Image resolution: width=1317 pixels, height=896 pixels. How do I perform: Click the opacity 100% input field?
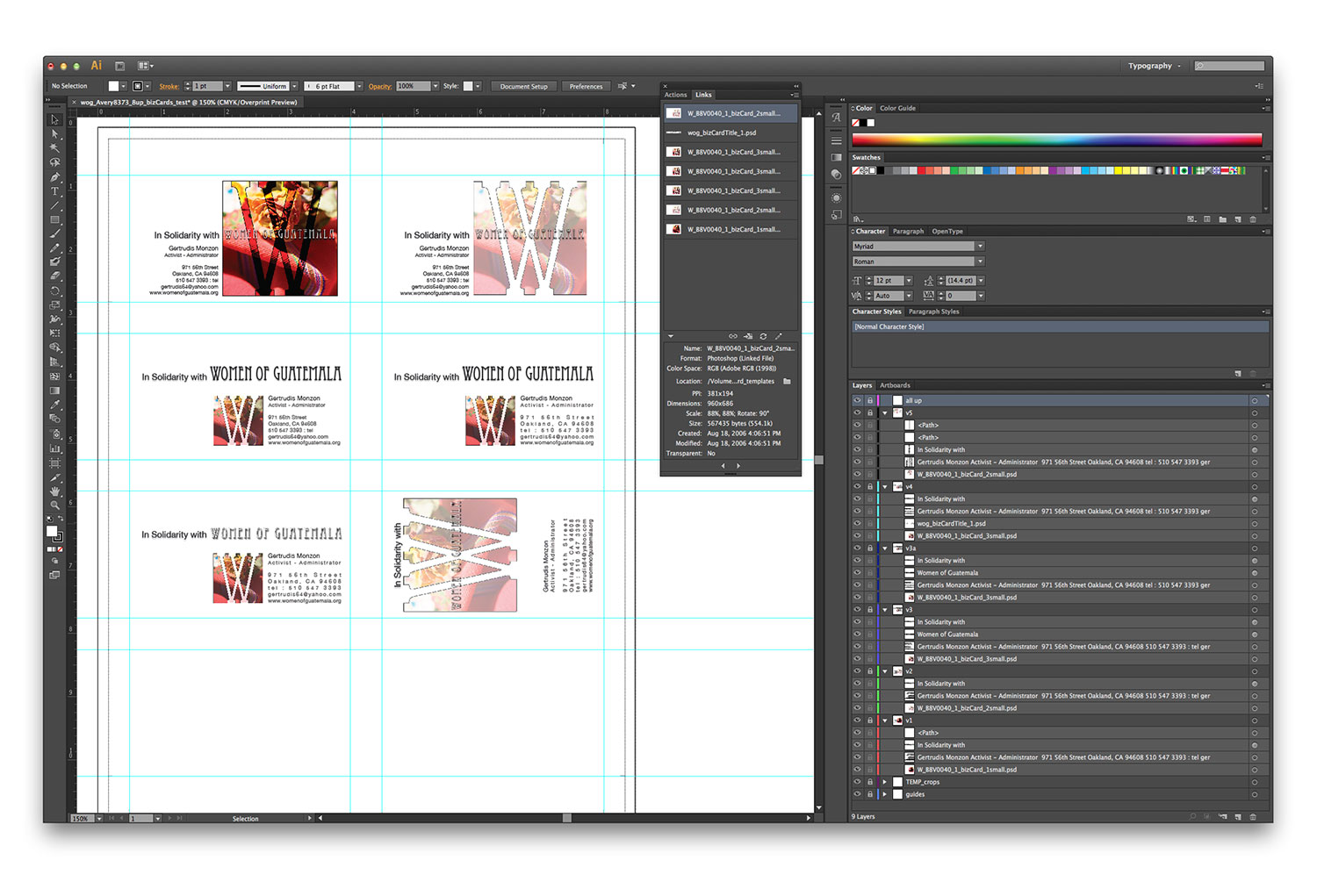click(x=413, y=86)
